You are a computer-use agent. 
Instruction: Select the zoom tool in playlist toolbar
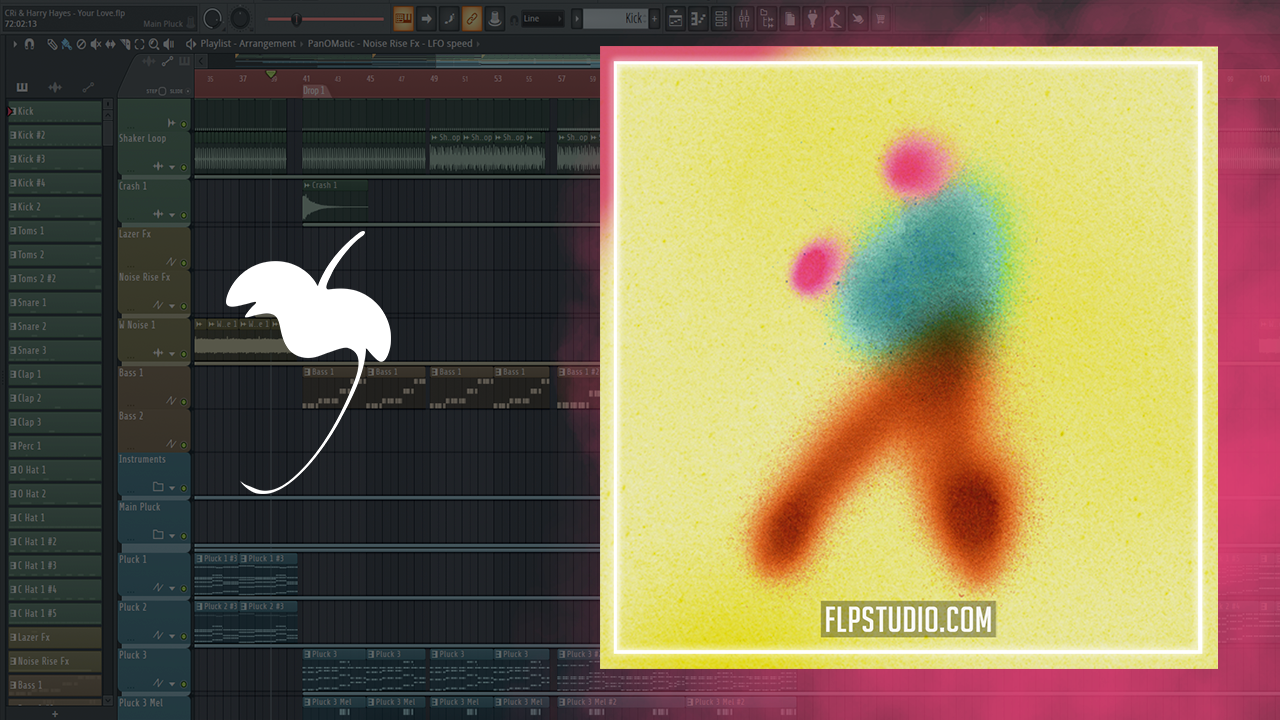tap(154, 44)
